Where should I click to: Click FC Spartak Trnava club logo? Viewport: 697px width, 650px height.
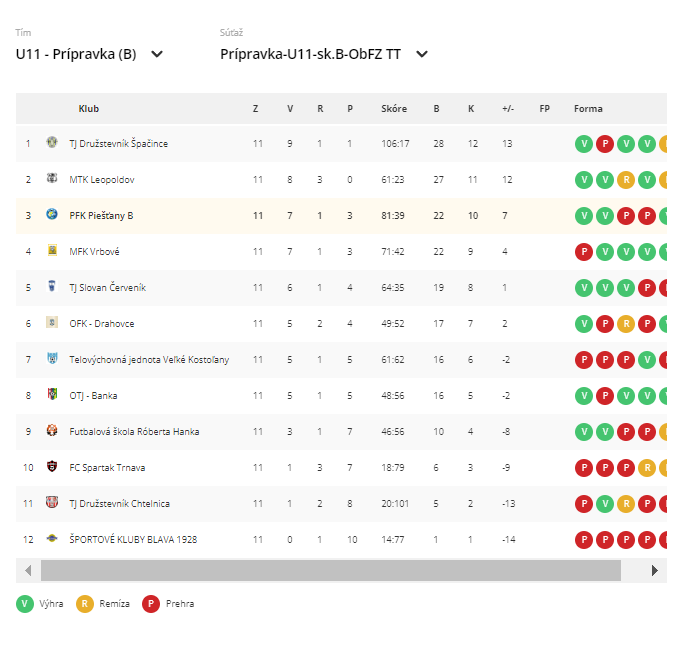[52, 467]
